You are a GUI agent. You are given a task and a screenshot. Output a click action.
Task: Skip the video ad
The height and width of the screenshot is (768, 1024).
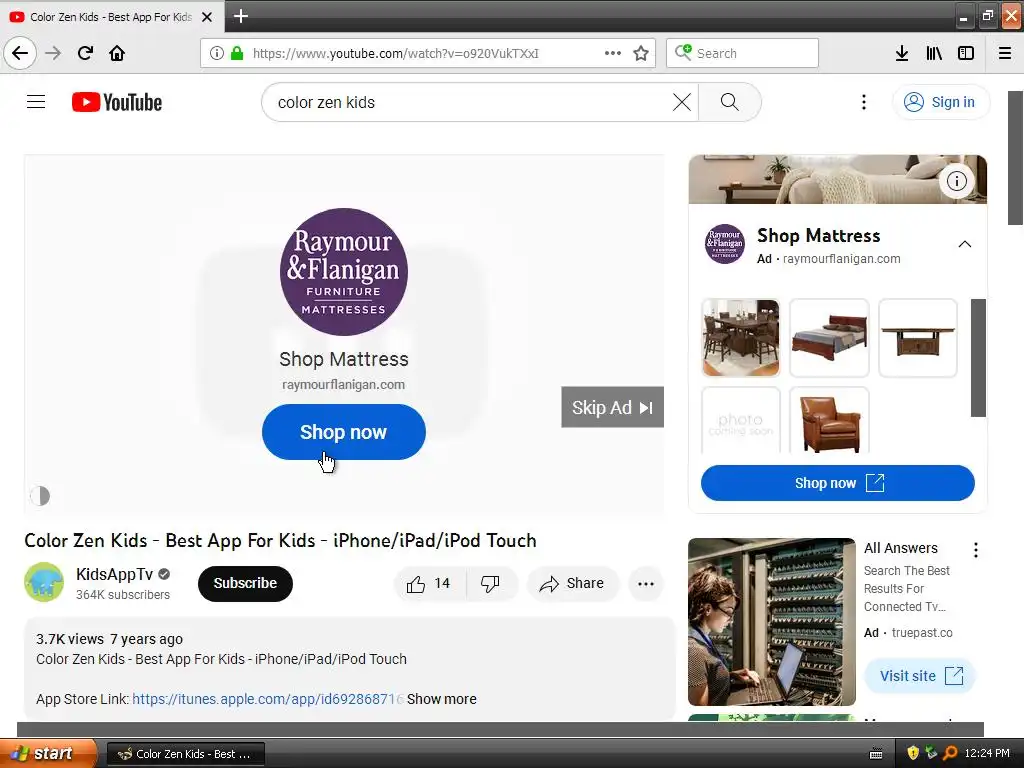(x=613, y=408)
